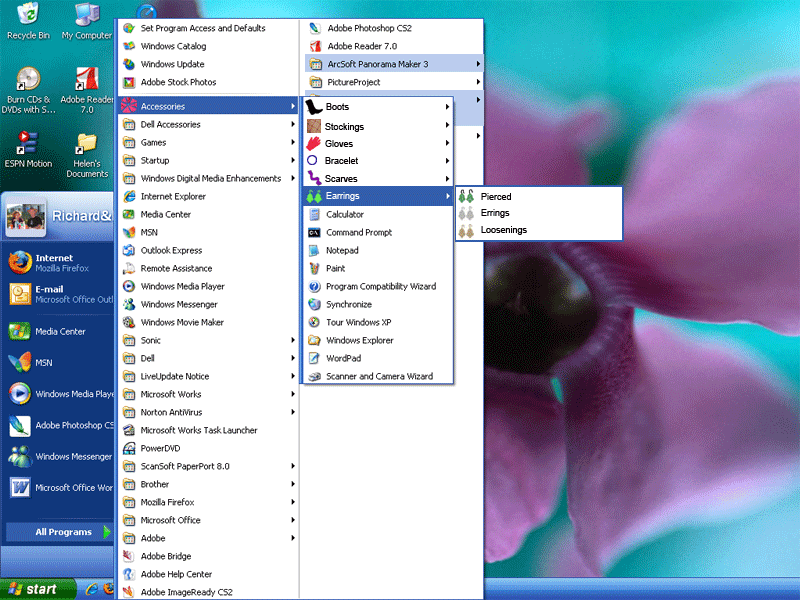Open Microsoft Office Word in left pane
Screen dimensions: 800x600
(59, 488)
